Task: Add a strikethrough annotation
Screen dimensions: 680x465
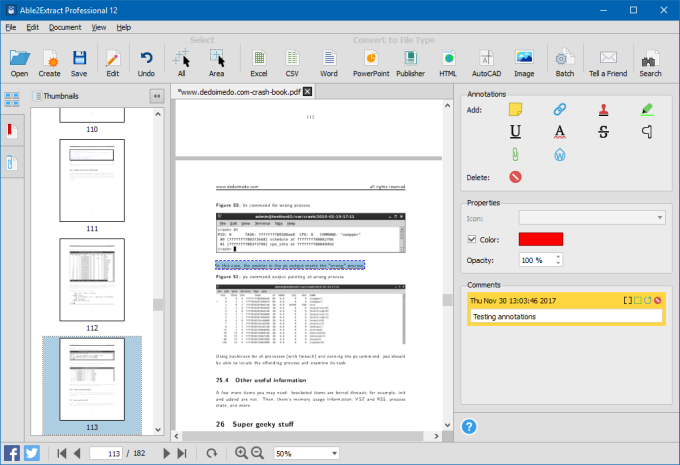Action: pos(604,132)
